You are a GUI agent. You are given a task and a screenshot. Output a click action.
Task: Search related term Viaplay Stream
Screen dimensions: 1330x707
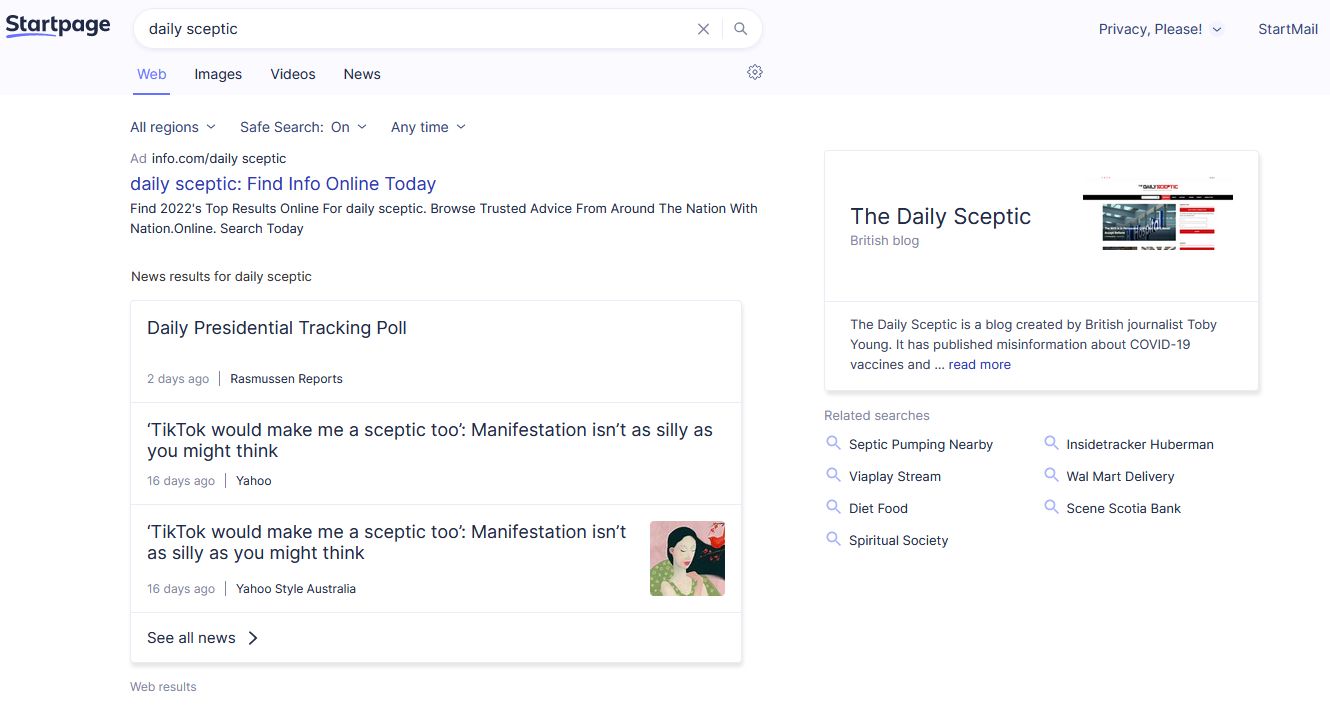(x=895, y=476)
